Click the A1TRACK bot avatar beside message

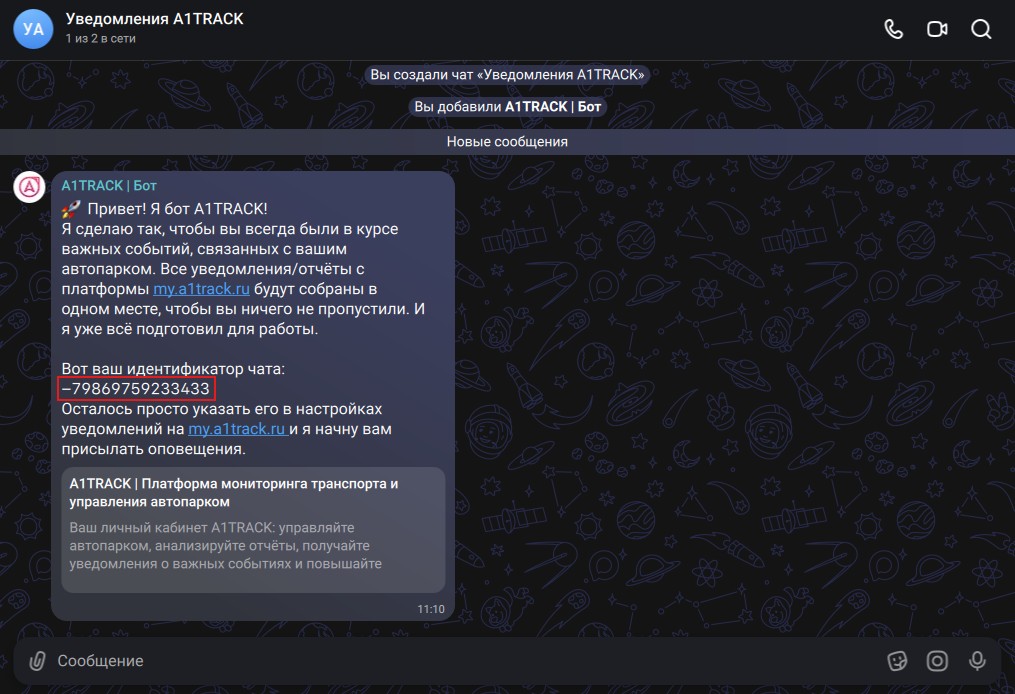coord(29,187)
